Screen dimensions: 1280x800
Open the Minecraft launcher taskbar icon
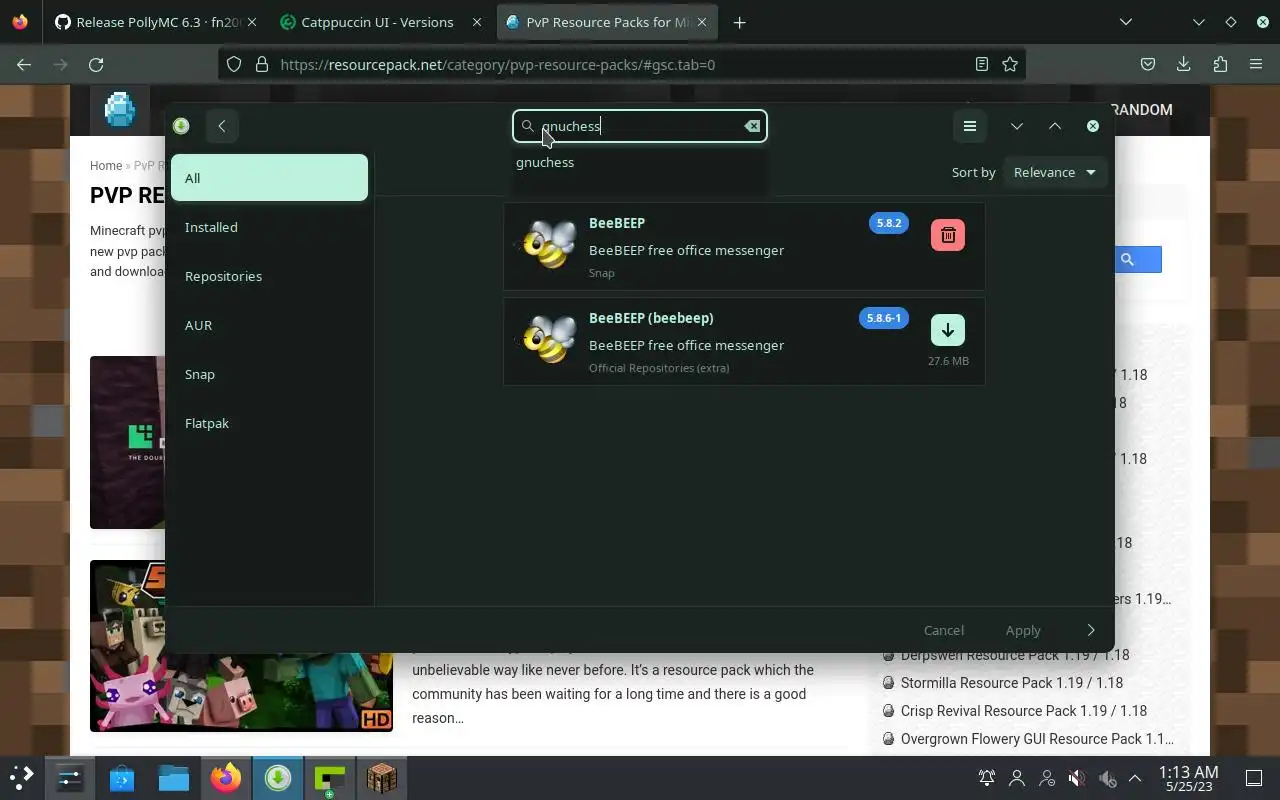pyautogui.click(x=382, y=777)
